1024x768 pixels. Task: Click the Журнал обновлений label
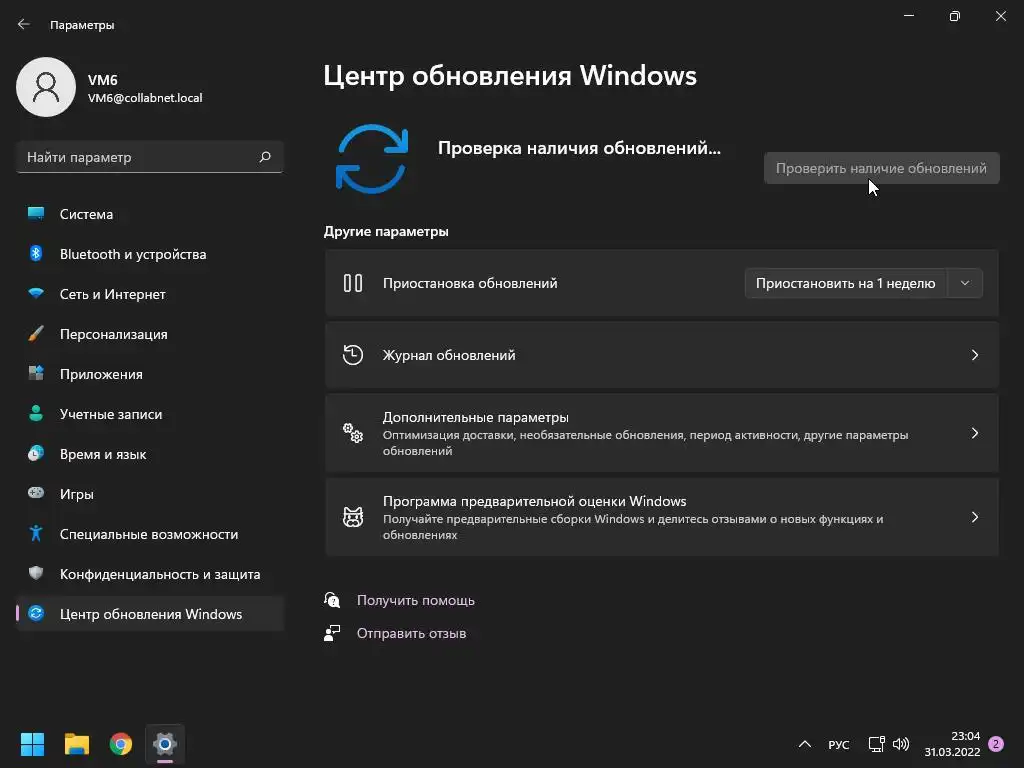[449, 355]
